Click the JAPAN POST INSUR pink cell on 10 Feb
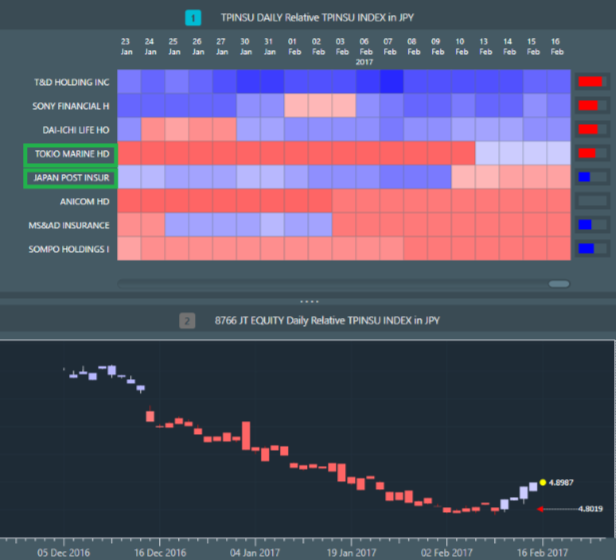 tap(463, 177)
